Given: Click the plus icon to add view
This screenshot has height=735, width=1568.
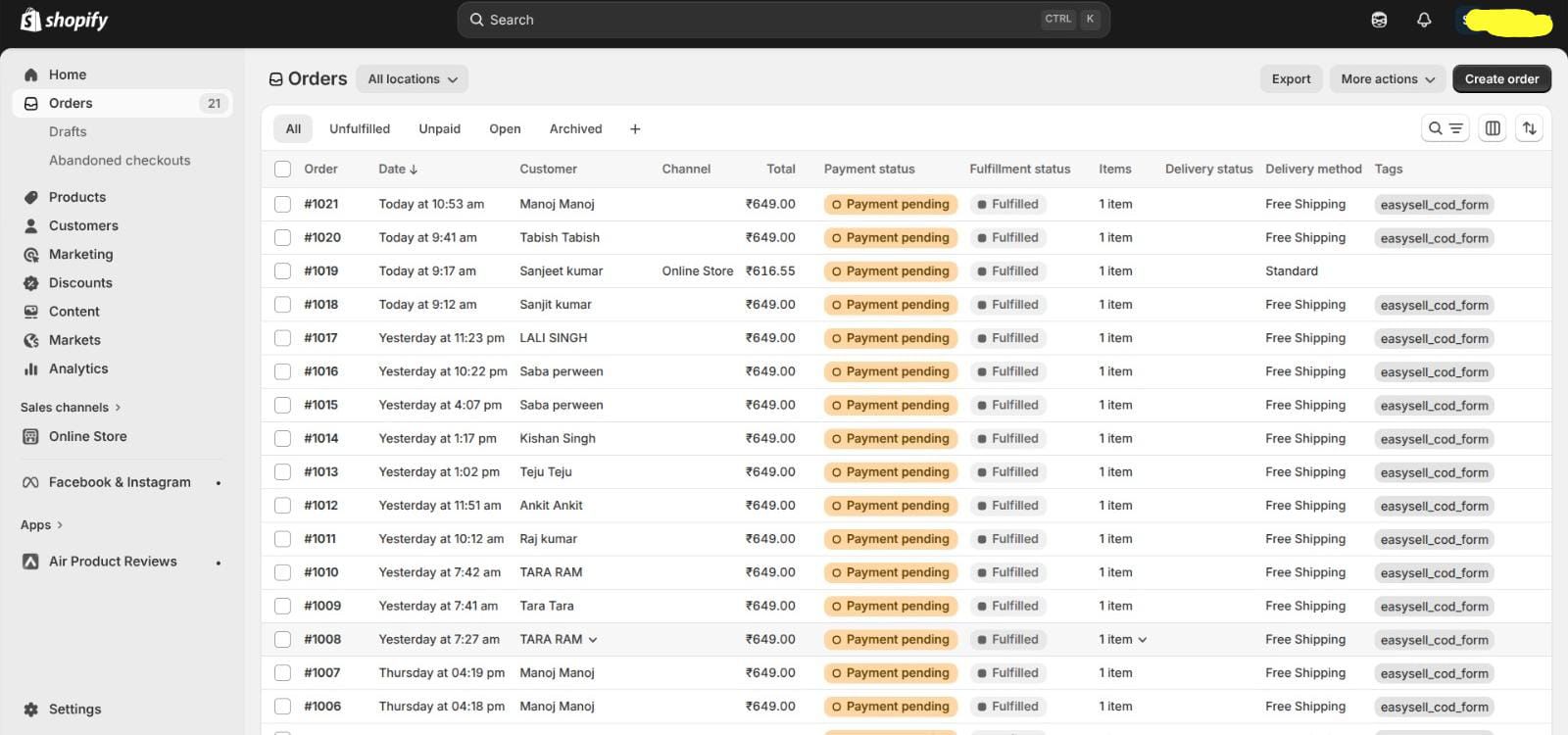Looking at the screenshot, I should 635,129.
